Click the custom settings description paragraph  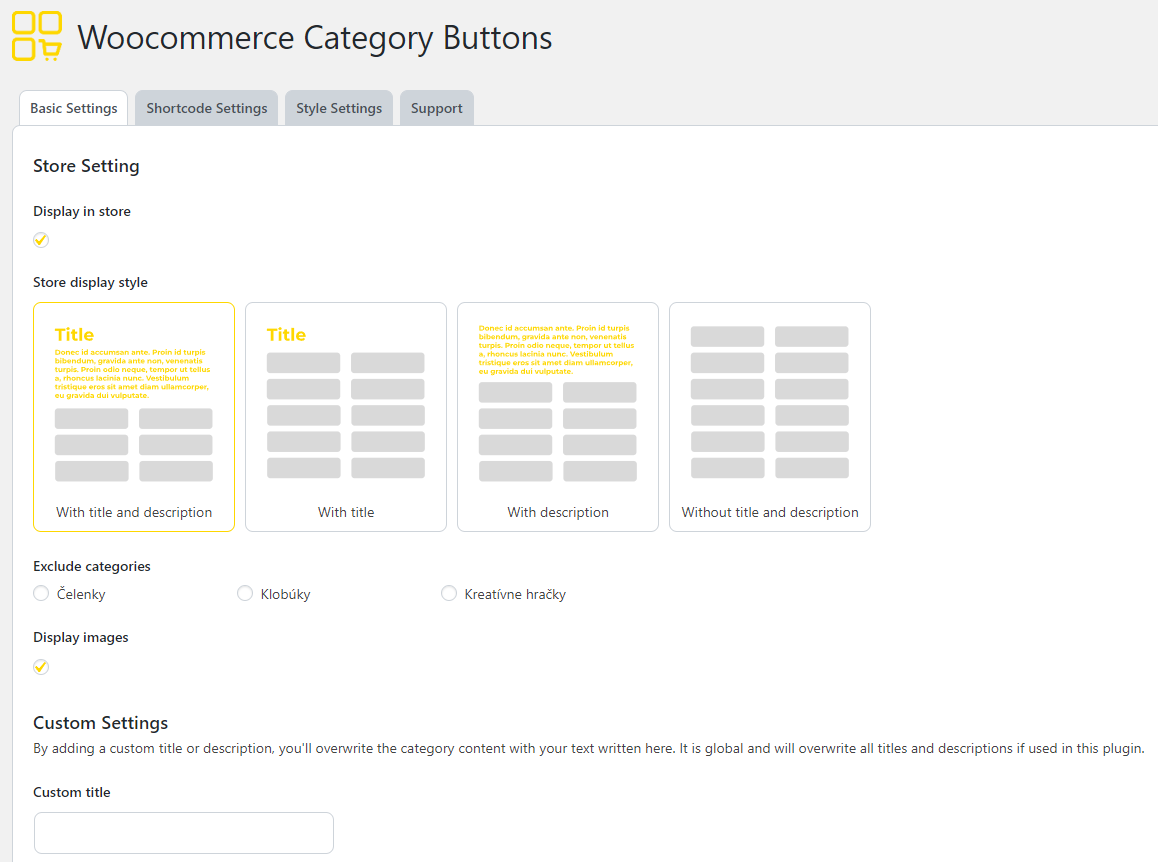coord(589,748)
